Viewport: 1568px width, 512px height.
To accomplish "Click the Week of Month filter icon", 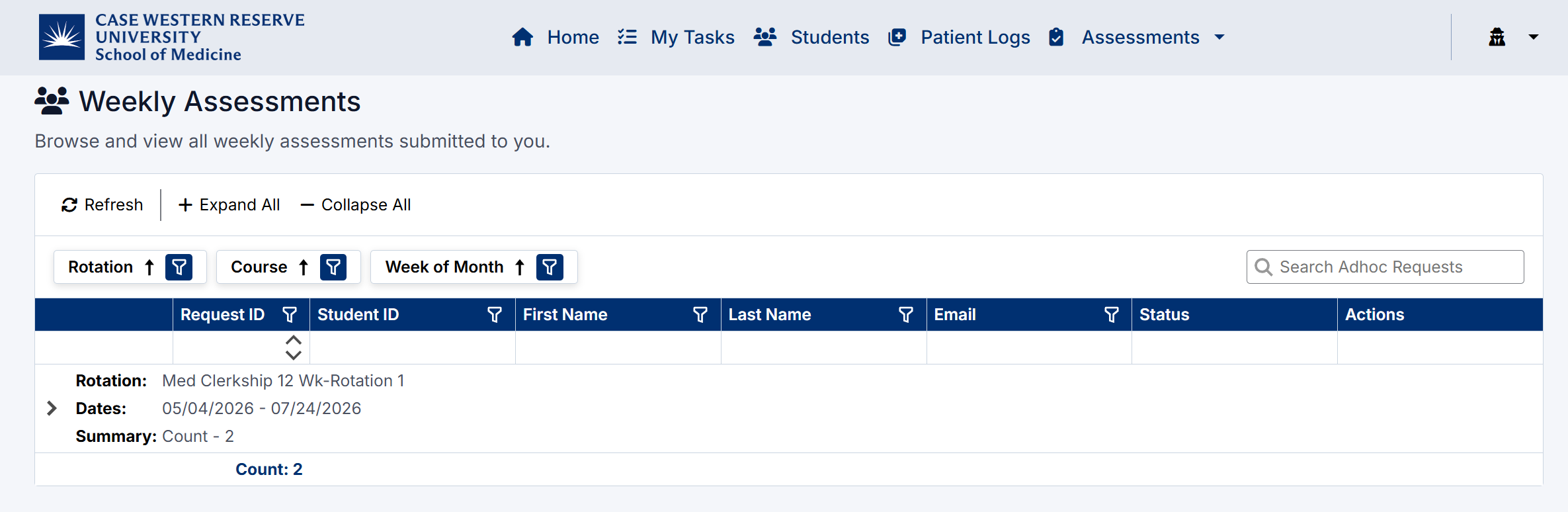I will [x=550, y=267].
